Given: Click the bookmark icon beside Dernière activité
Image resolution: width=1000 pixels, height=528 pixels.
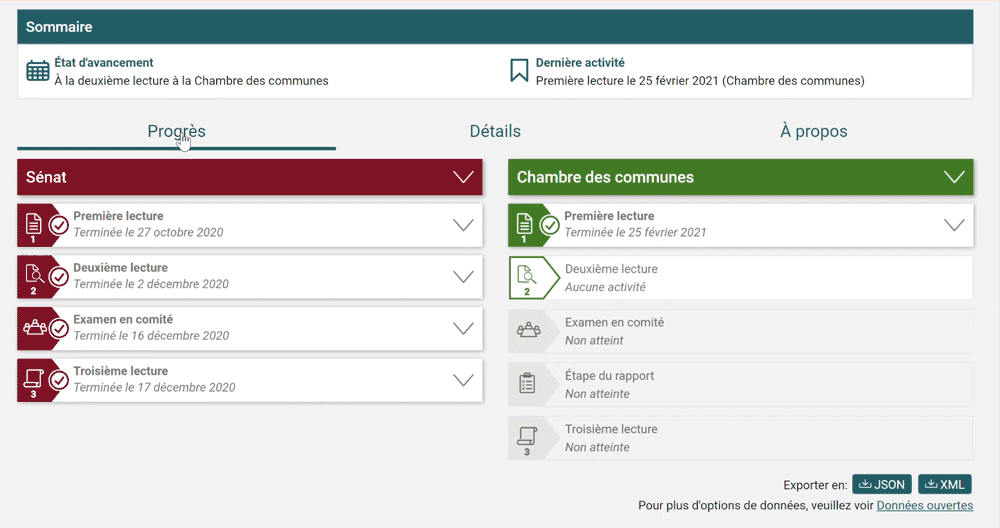Looking at the screenshot, I should point(519,71).
